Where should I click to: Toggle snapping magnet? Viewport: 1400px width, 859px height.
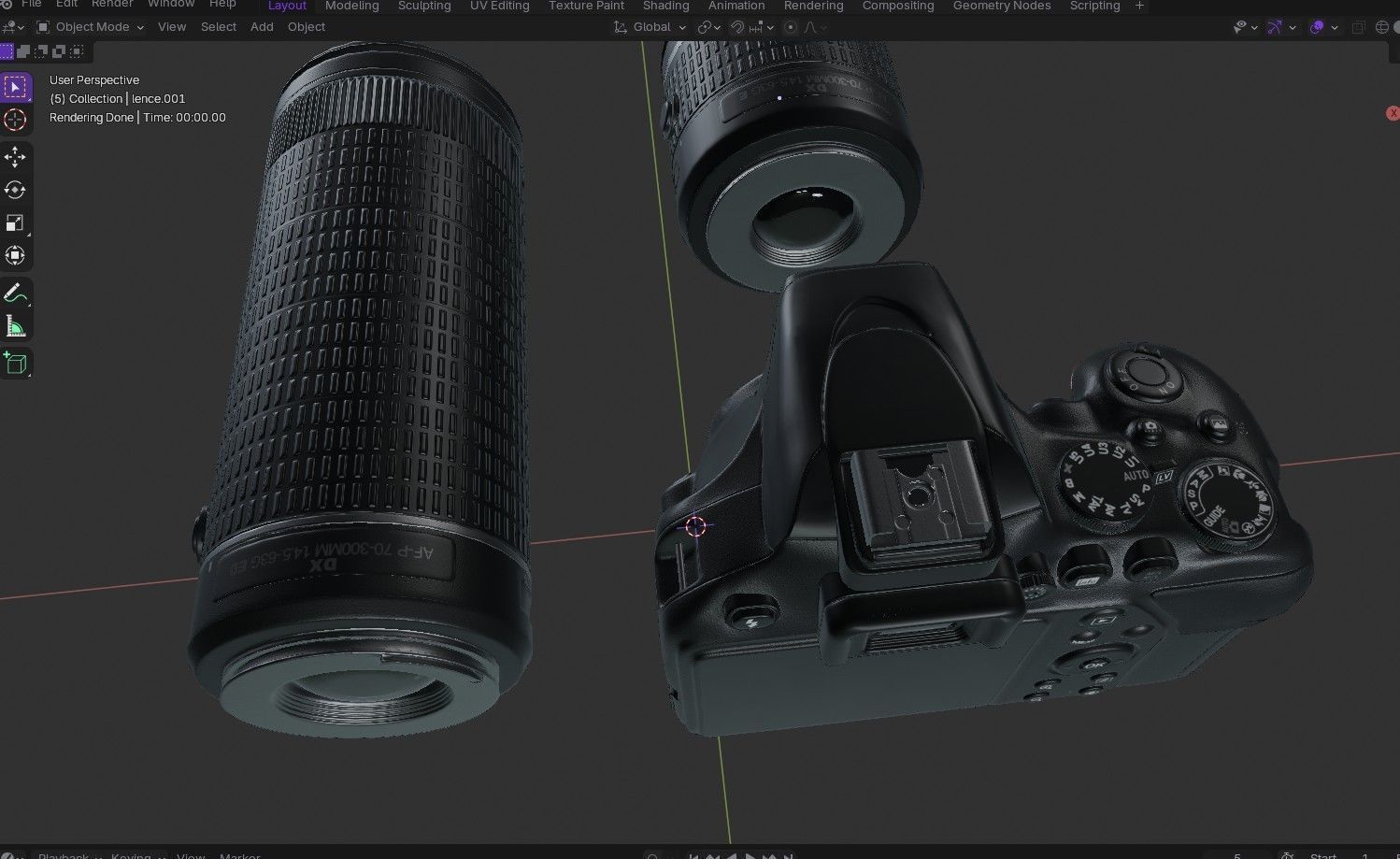tap(736, 27)
